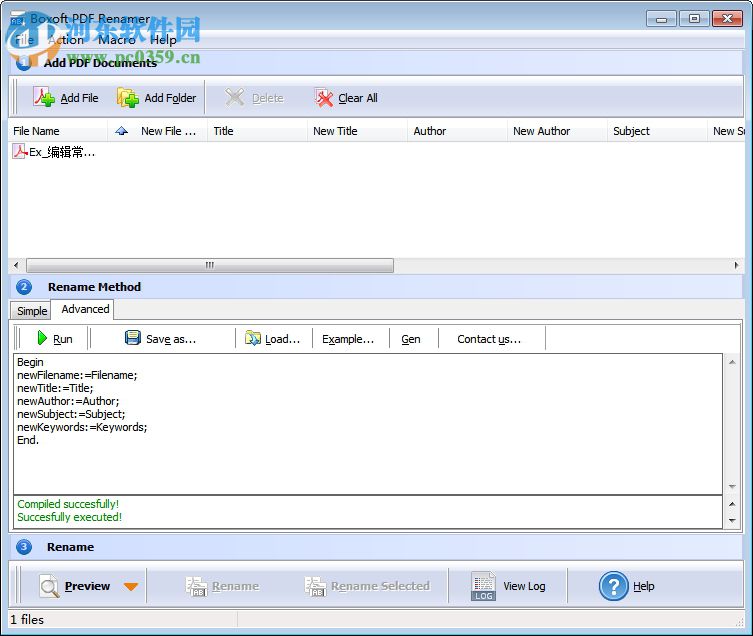This screenshot has width=753, height=636.
Task: Click the script editor scroll up arrow
Action: [732, 362]
